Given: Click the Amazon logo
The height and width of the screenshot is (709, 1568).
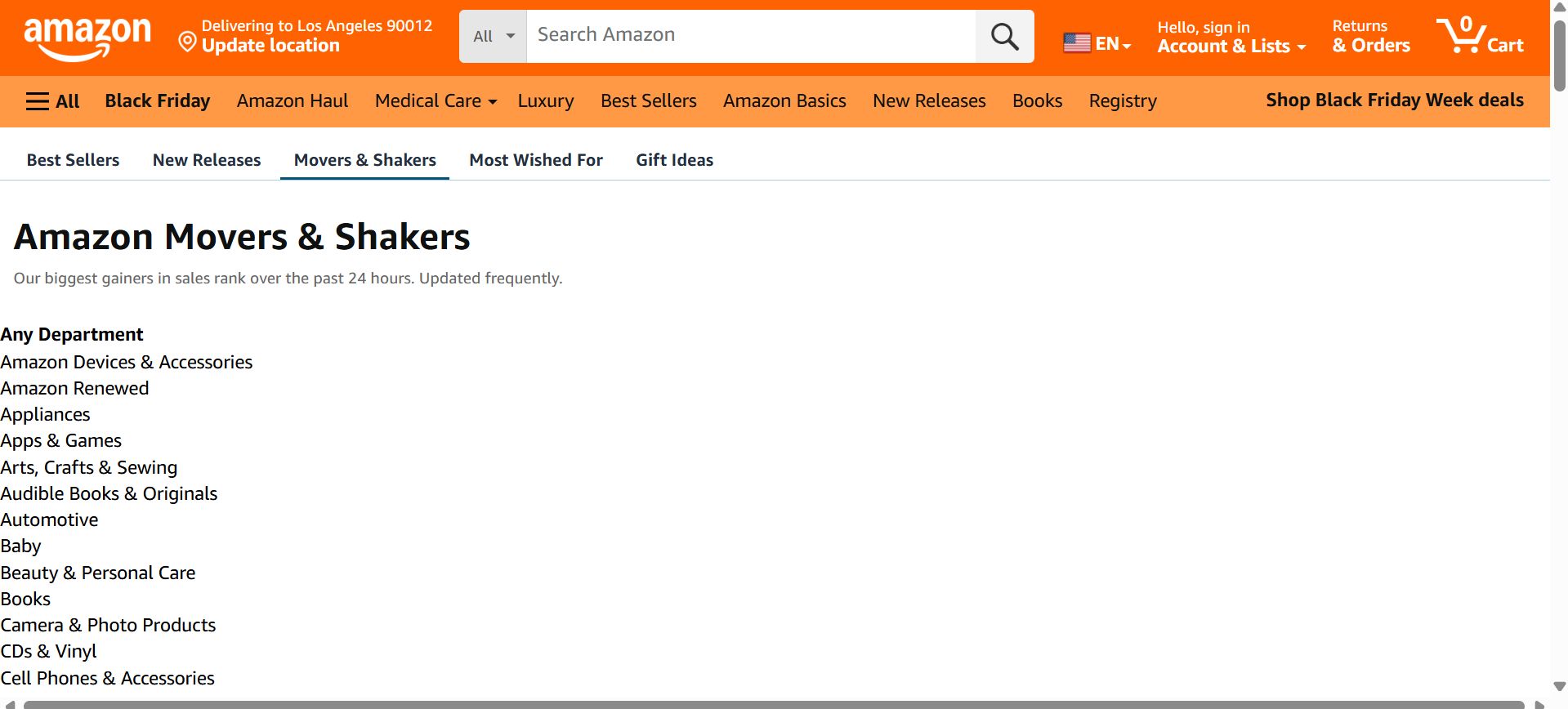Looking at the screenshot, I should (87, 38).
